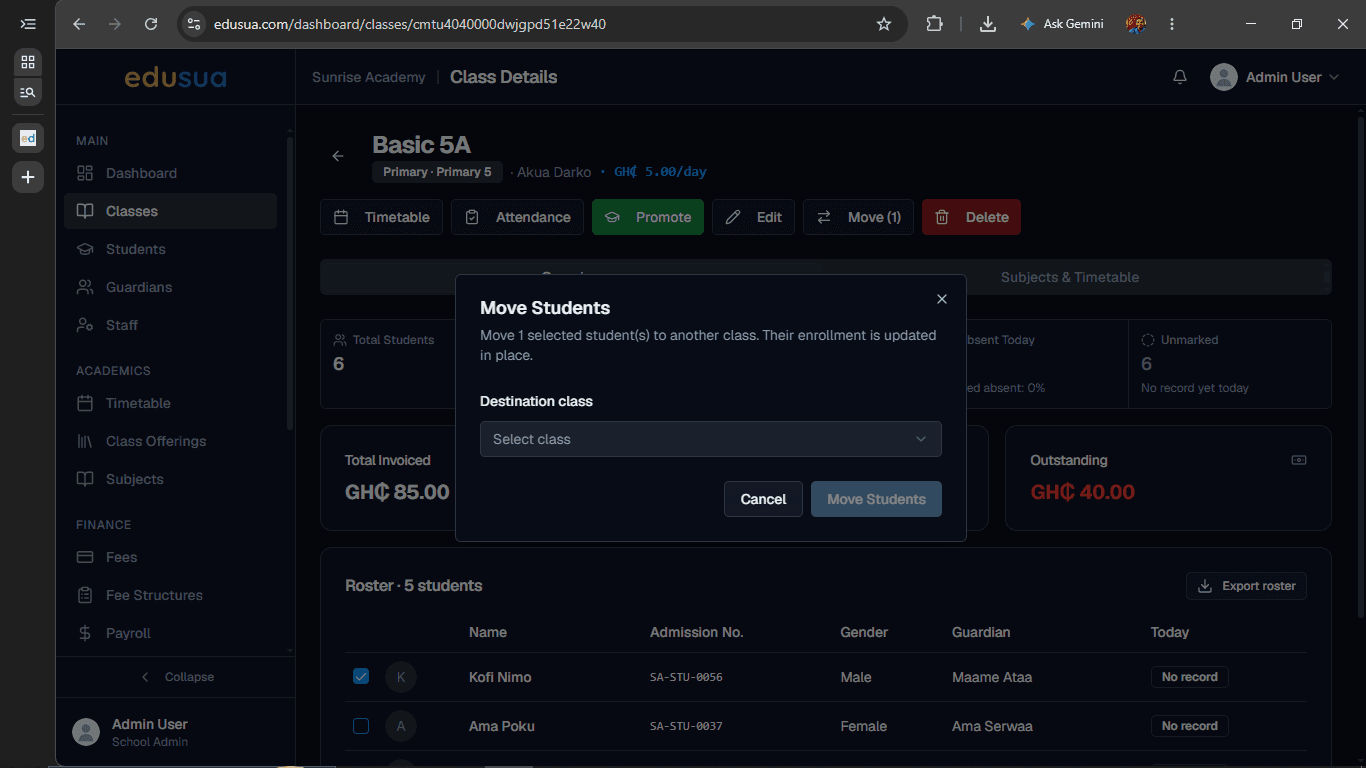
Task: Open class Attendance
Action: (517, 217)
